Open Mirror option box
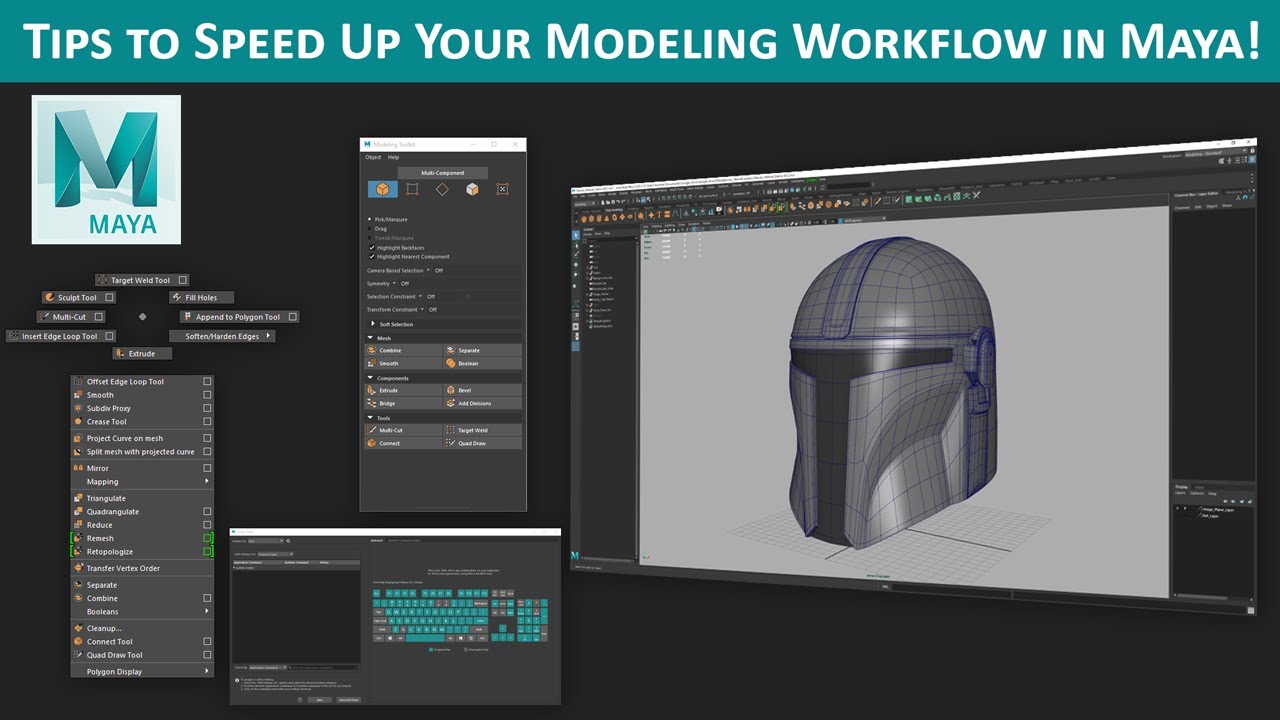The width and height of the screenshot is (1280, 720). (207, 468)
